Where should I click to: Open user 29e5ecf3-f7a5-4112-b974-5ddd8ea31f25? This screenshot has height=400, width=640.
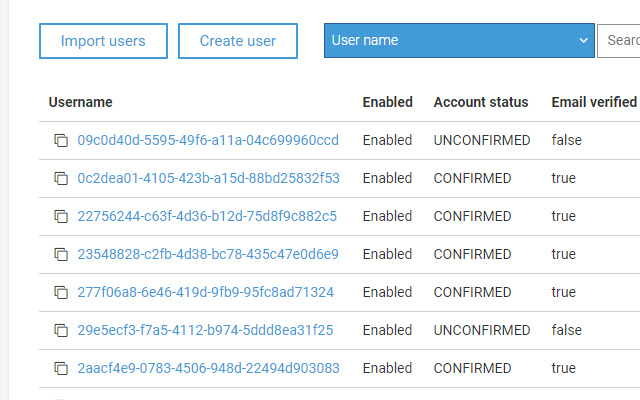205,330
